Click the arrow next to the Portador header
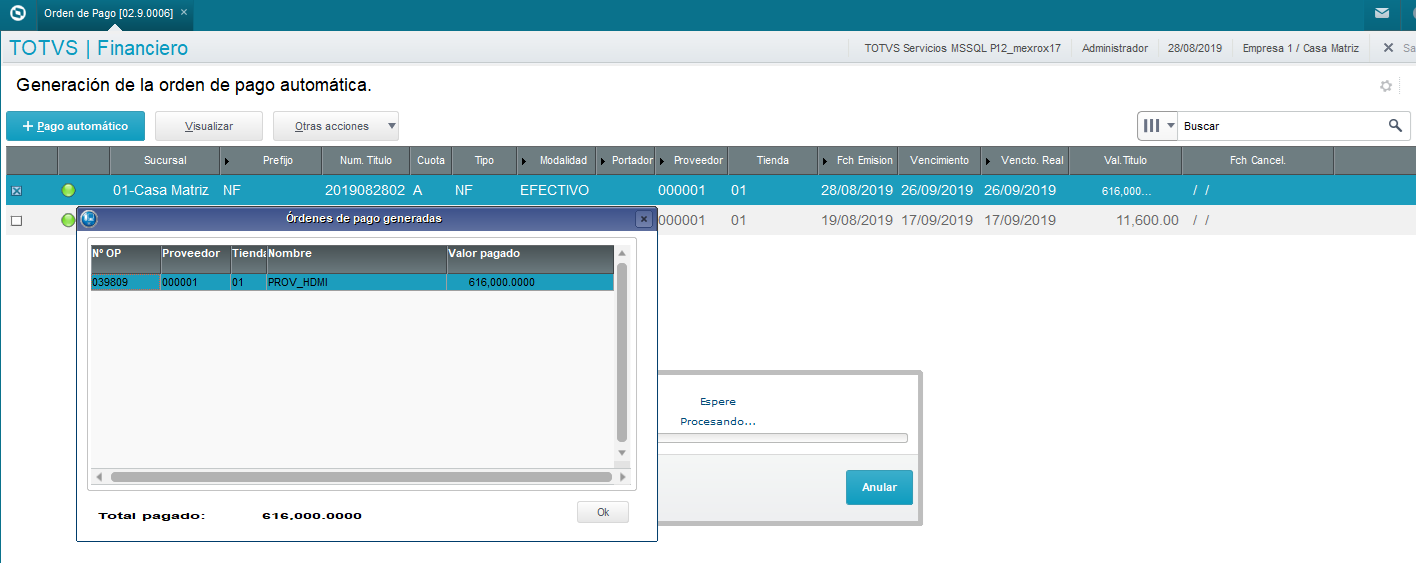Image resolution: width=1416 pixels, height=563 pixels. (603, 161)
